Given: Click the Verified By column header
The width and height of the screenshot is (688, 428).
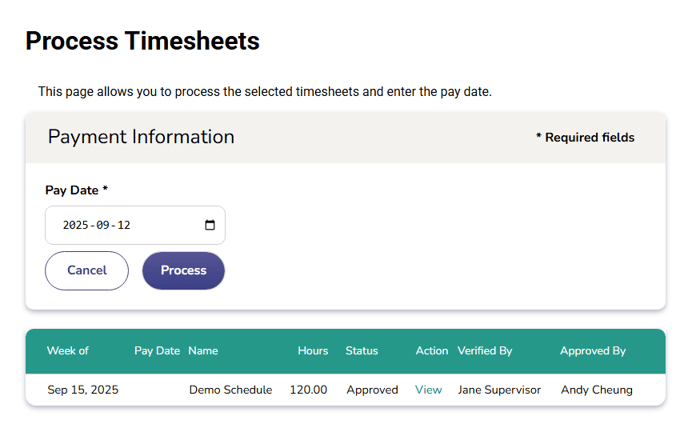Looking at the screenshot, I should [x=485, y=351].
